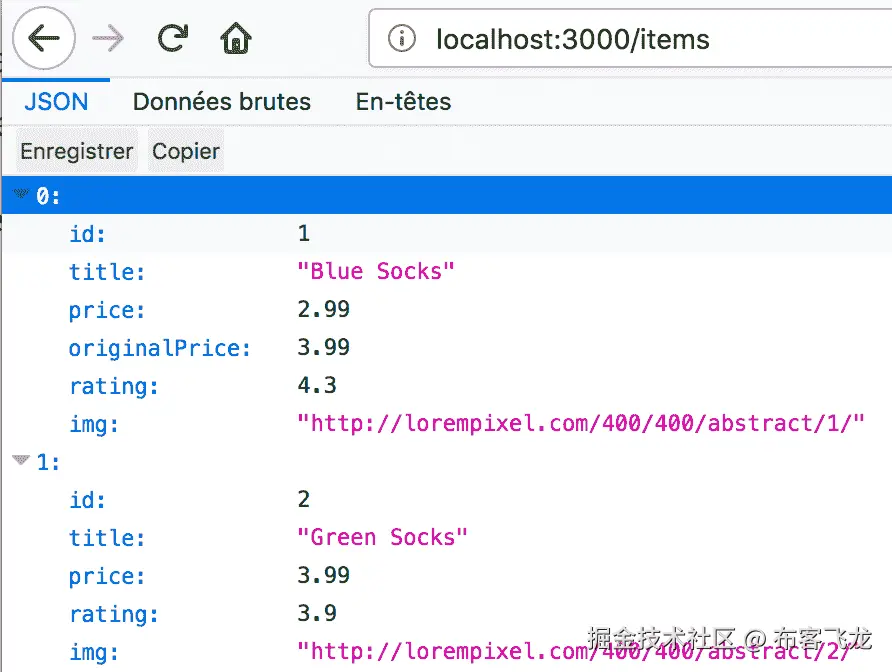Click the rating value 4.3

tap(317, 386)
